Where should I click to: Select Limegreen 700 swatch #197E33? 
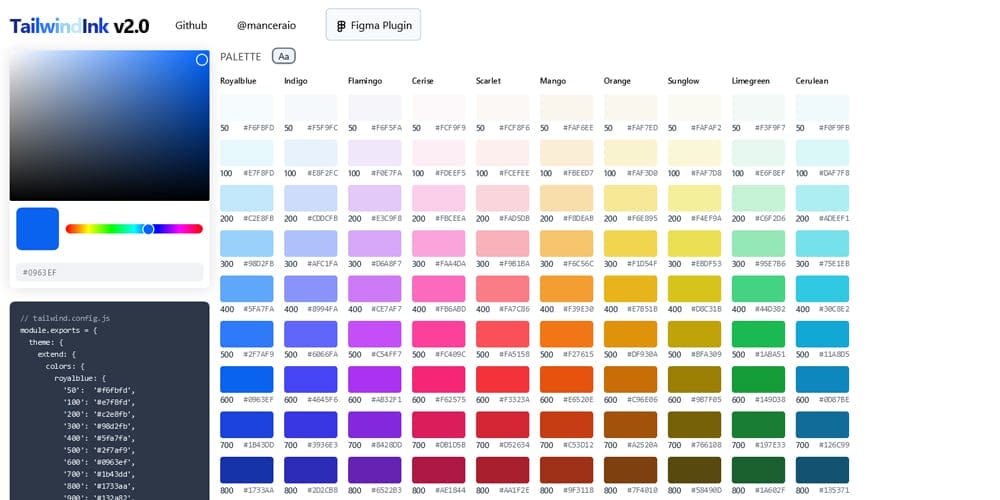759,425
